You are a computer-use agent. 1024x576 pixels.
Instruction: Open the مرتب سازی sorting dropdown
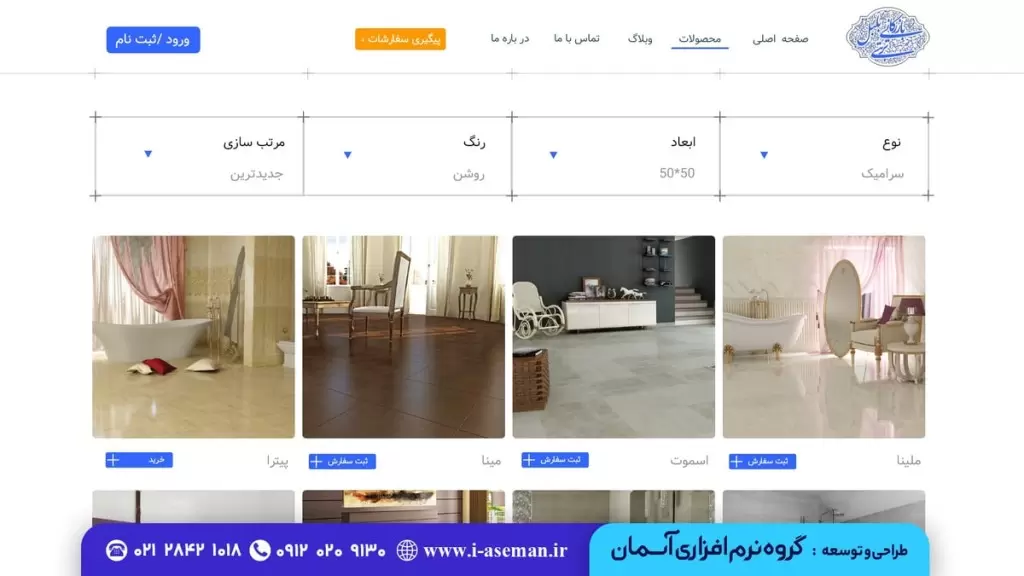[x=148, y=153]
